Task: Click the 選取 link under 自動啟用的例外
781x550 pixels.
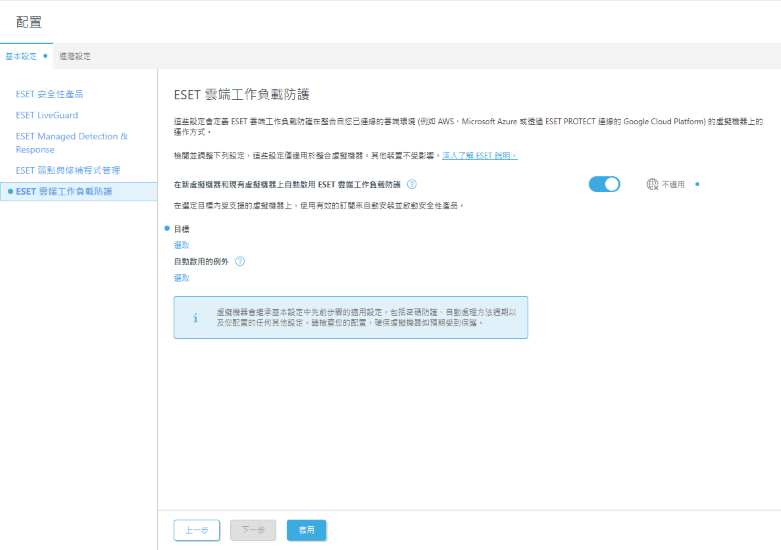Action: tap(181, 277)
